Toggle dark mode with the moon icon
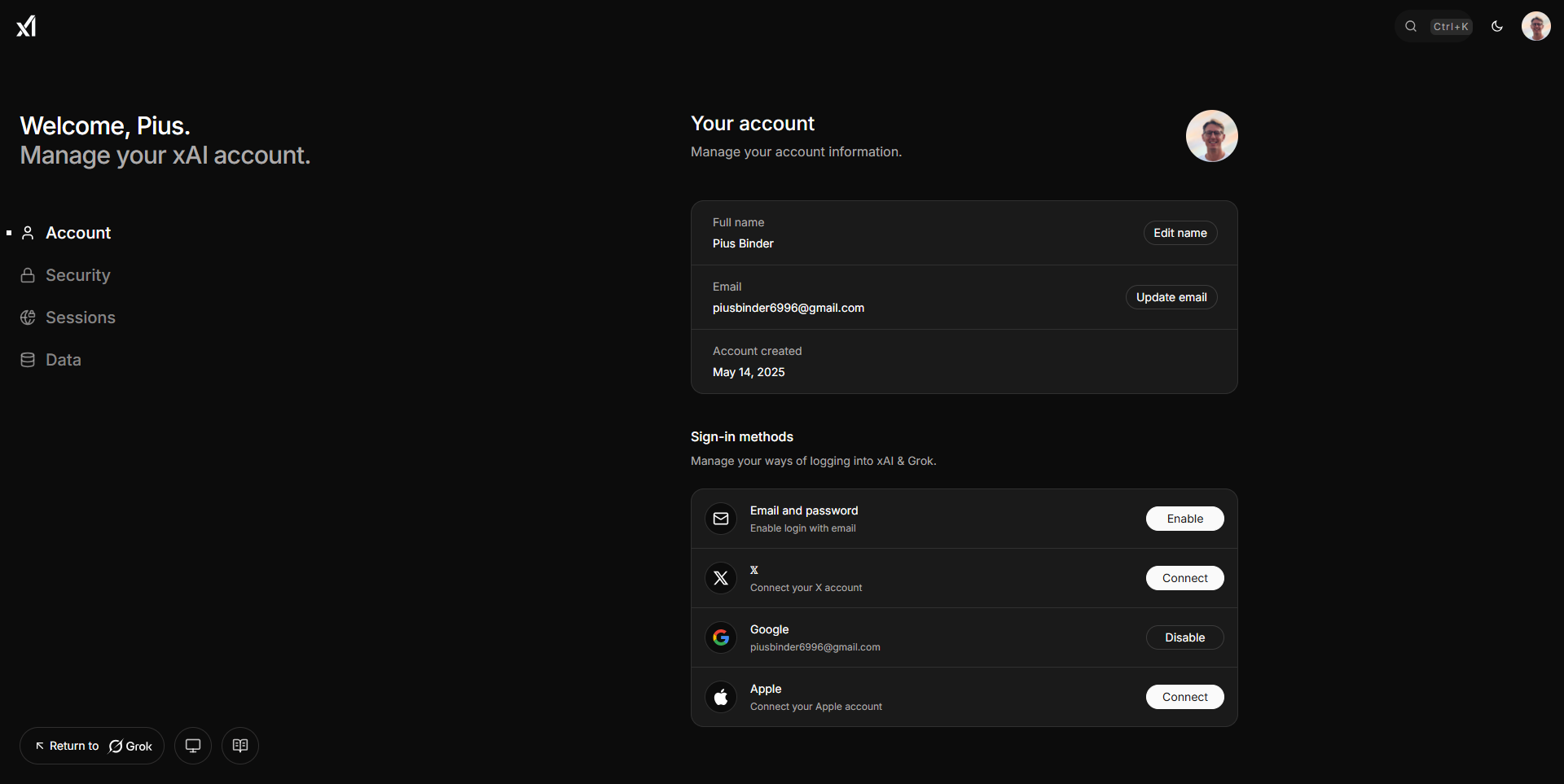The height and width of the screenshot is (784, 1564). (x=1496, y=26)
